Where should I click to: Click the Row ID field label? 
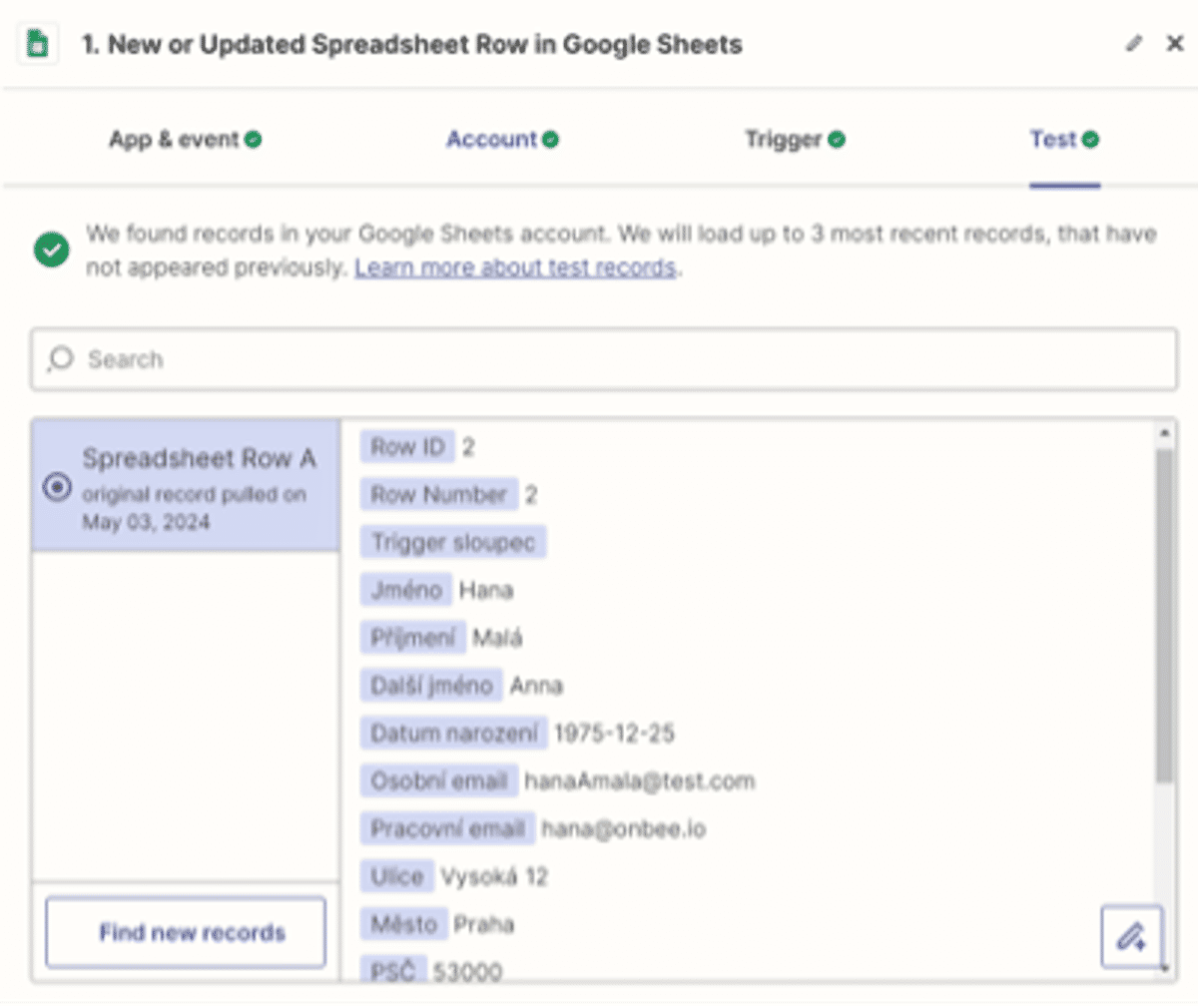pyautogui.click(x=407, y=447)
